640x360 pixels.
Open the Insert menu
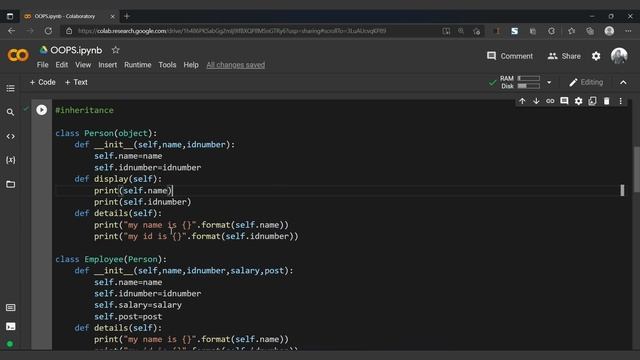coord(107,65)
